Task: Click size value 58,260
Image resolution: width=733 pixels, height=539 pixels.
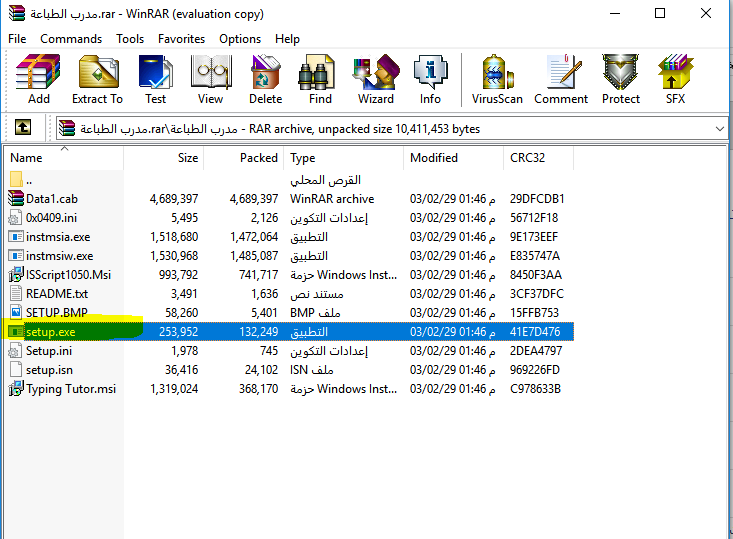Action: (x=181, y=313)
